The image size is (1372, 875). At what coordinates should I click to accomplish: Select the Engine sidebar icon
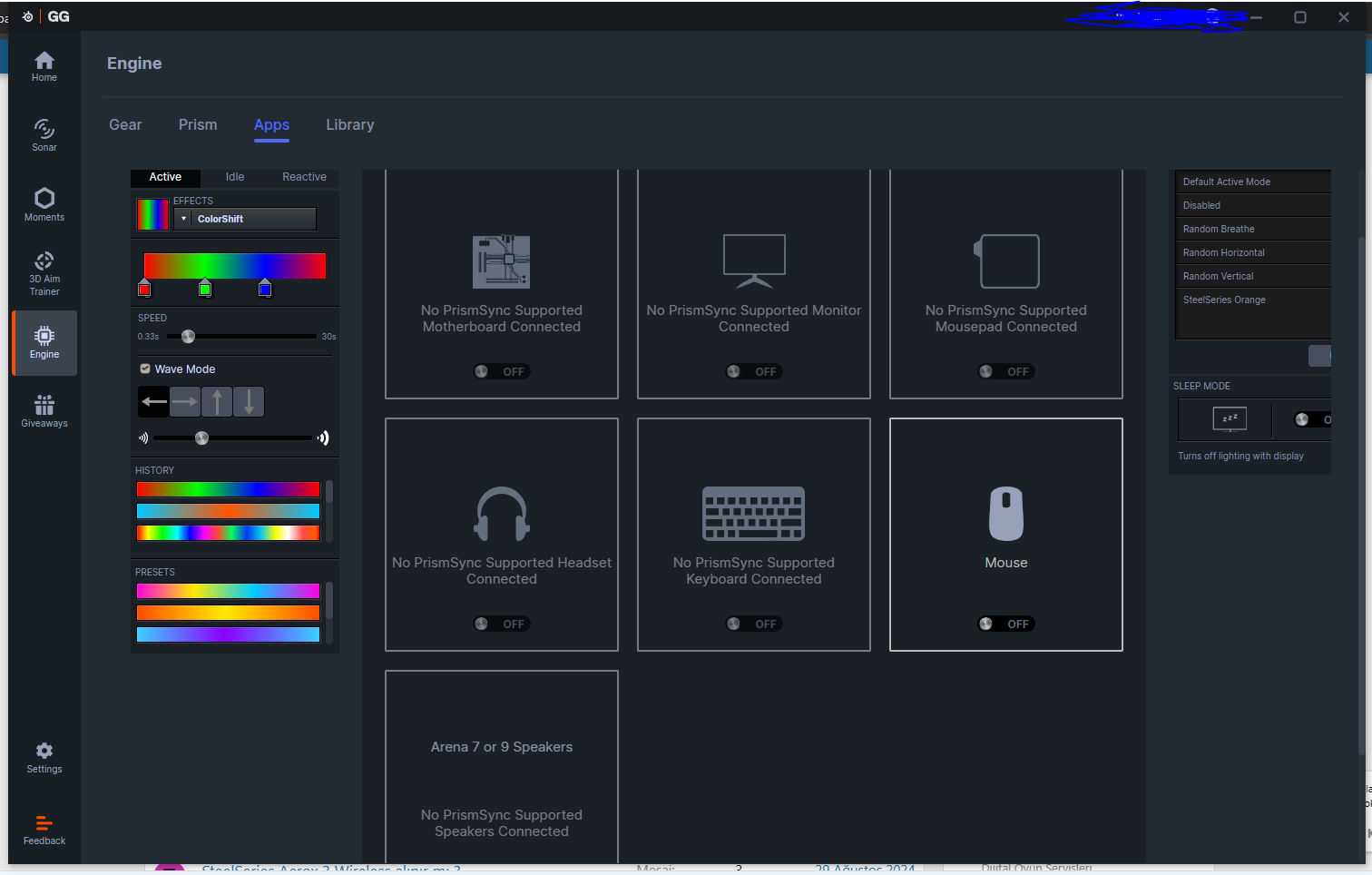(x=44, y=343)
